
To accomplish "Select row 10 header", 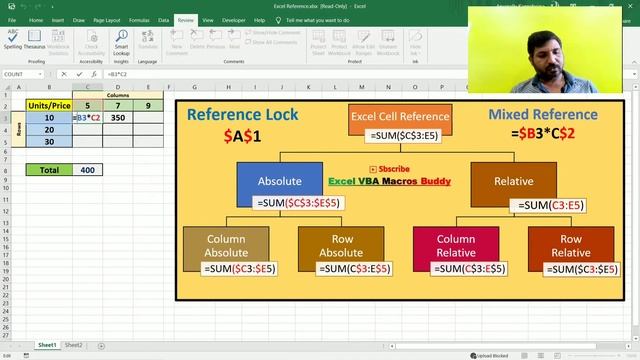I will [x=6, y=188].
